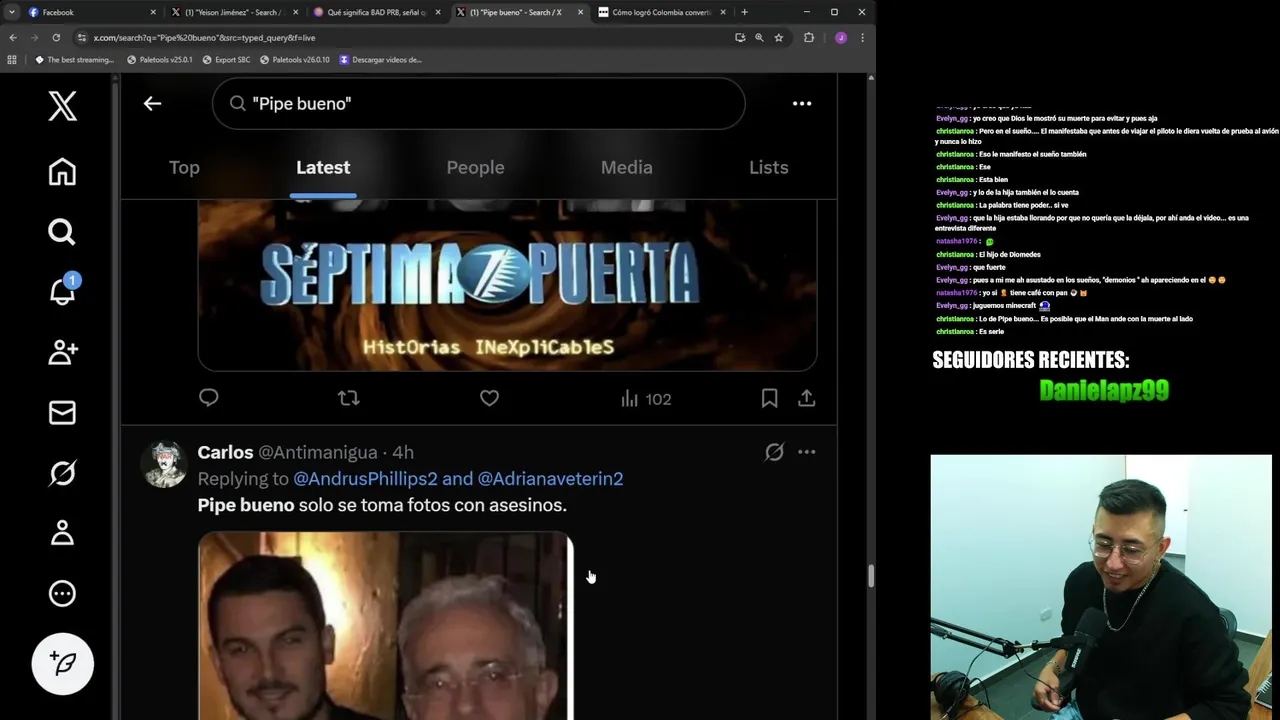
Task: Open the Export SBC bookmark
Action: pos(226,60)
